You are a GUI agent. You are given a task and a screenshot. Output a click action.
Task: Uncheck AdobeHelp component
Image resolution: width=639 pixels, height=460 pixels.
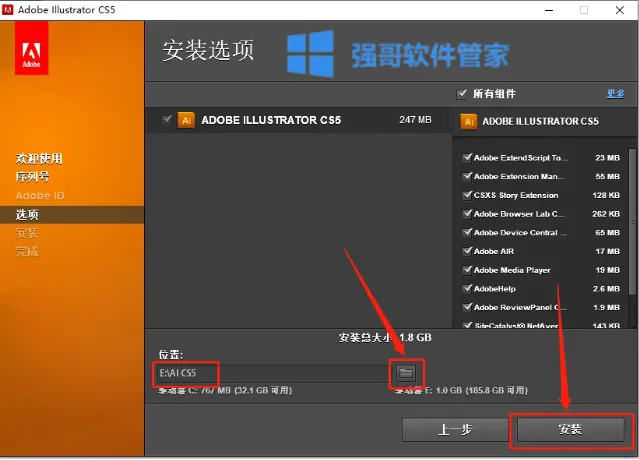(x=467, y=289)
